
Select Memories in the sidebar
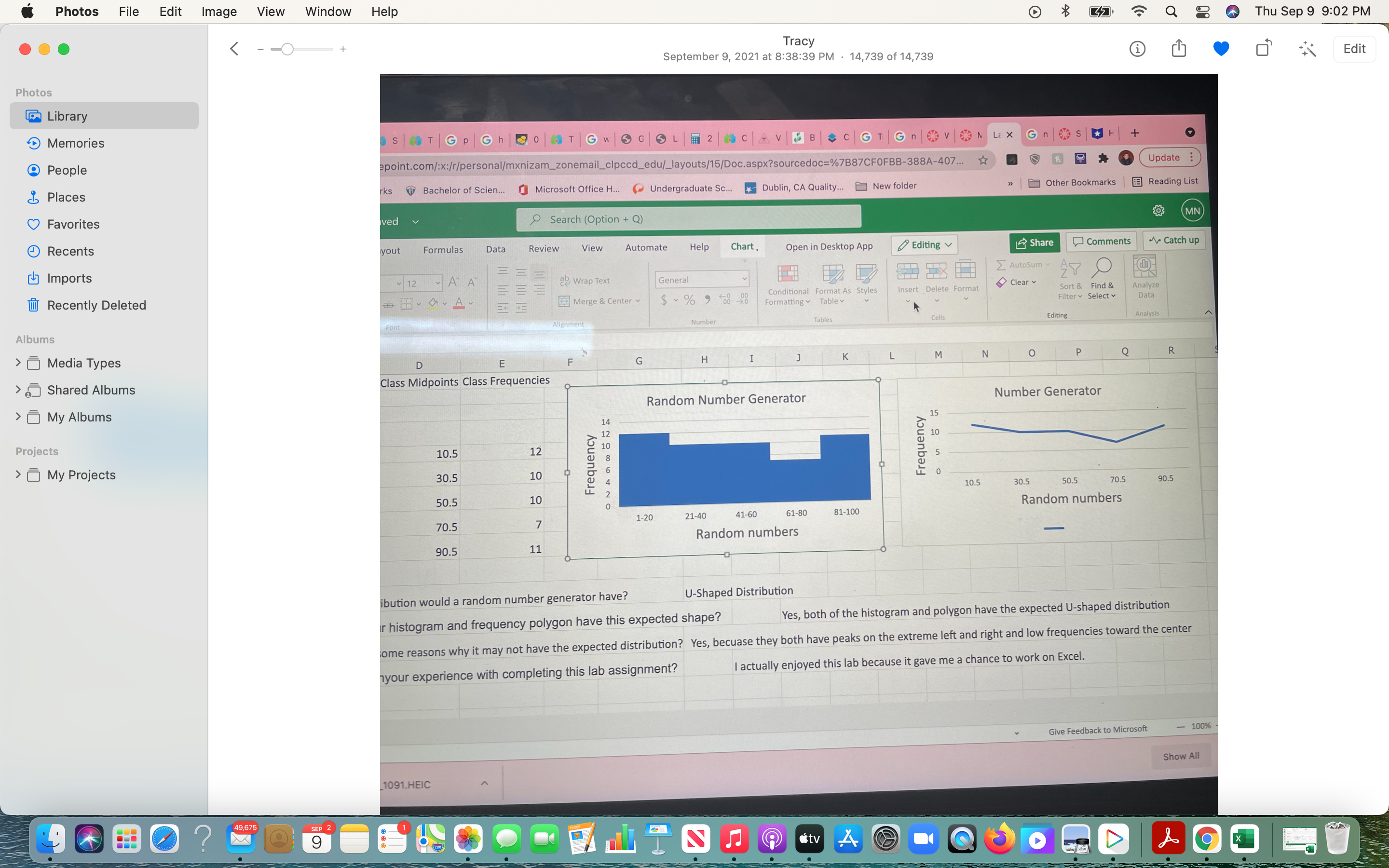click(75, 143)
